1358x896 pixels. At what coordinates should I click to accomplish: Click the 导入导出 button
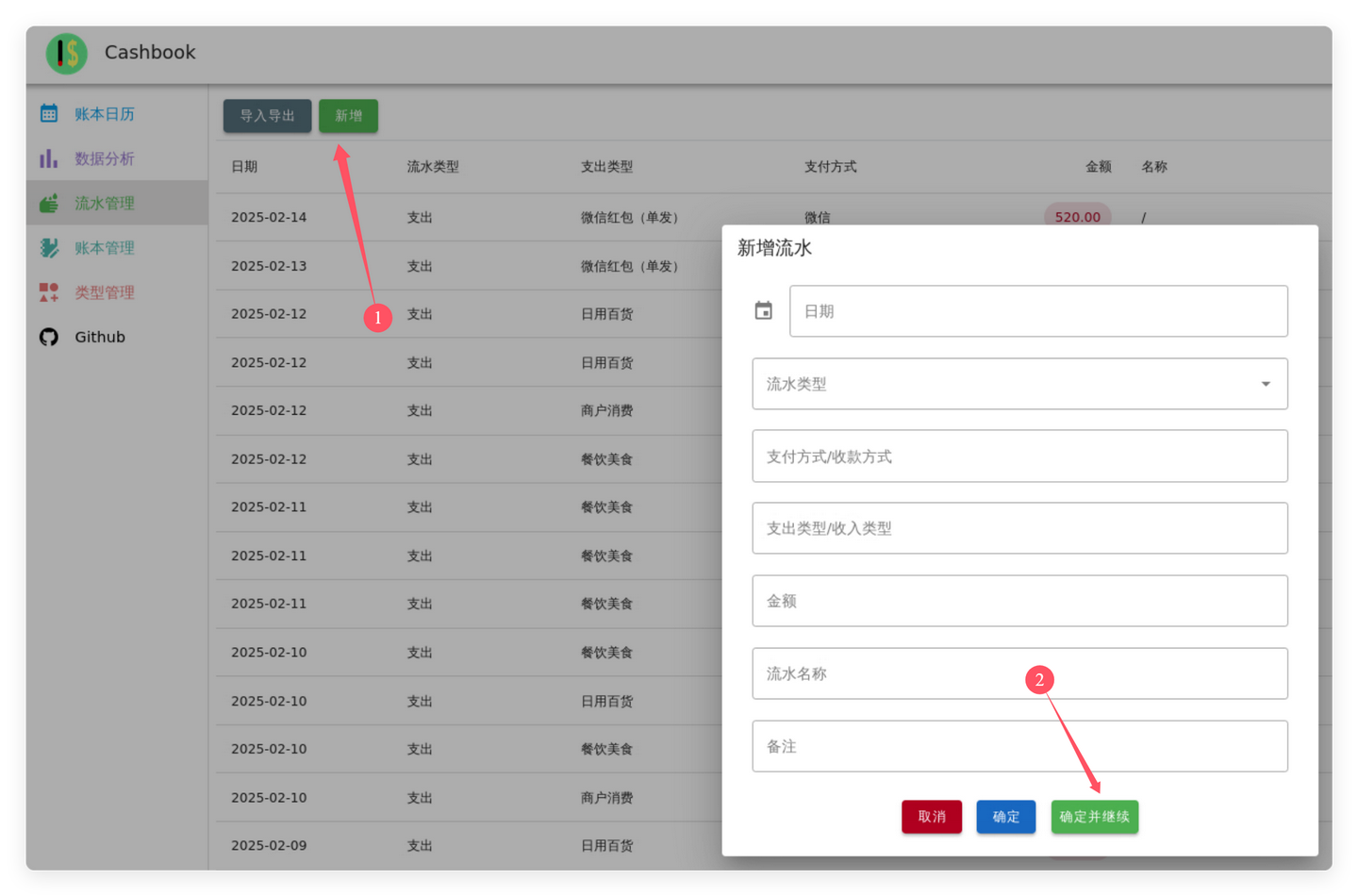pyautogui.click(x=267, y=115)
